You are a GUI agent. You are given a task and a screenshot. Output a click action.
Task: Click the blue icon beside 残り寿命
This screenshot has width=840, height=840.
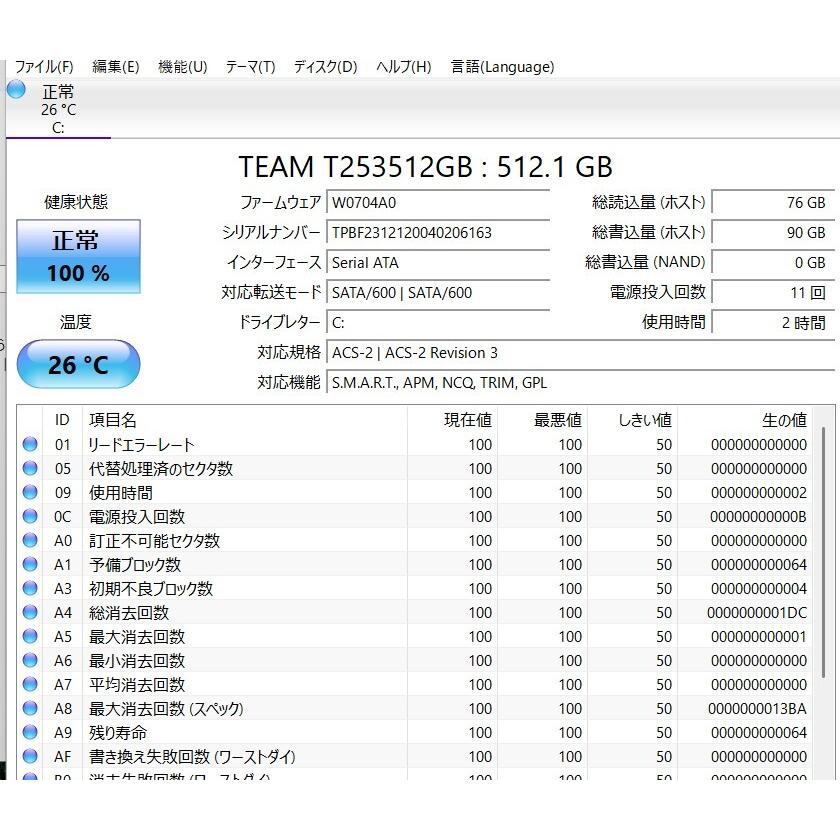point(30,732)
